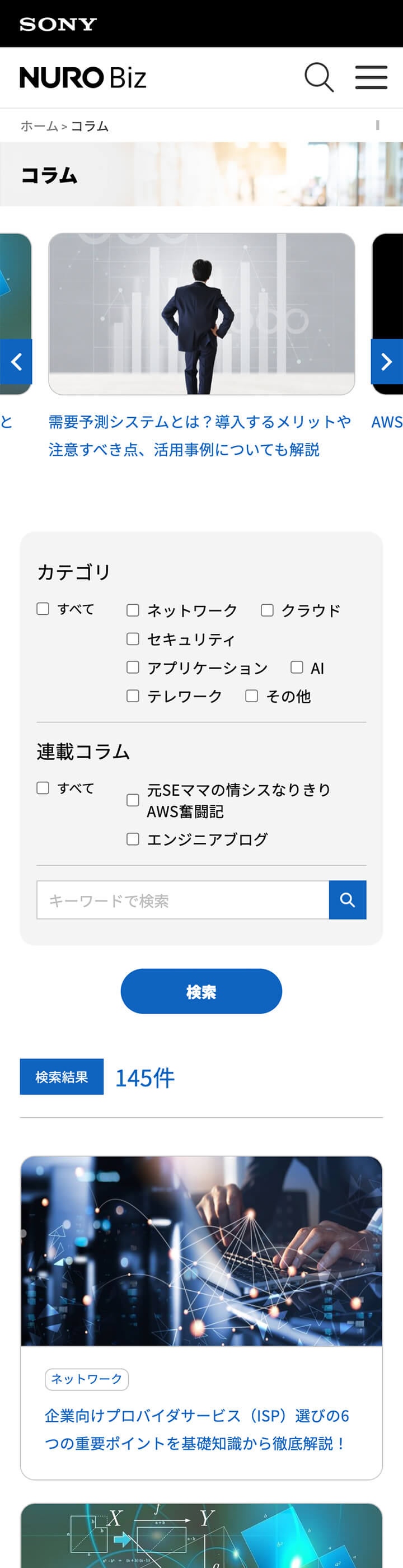Focus the キーワードで検索 input field
This screenshot has width=403, height=1568.
coord(182,900)
